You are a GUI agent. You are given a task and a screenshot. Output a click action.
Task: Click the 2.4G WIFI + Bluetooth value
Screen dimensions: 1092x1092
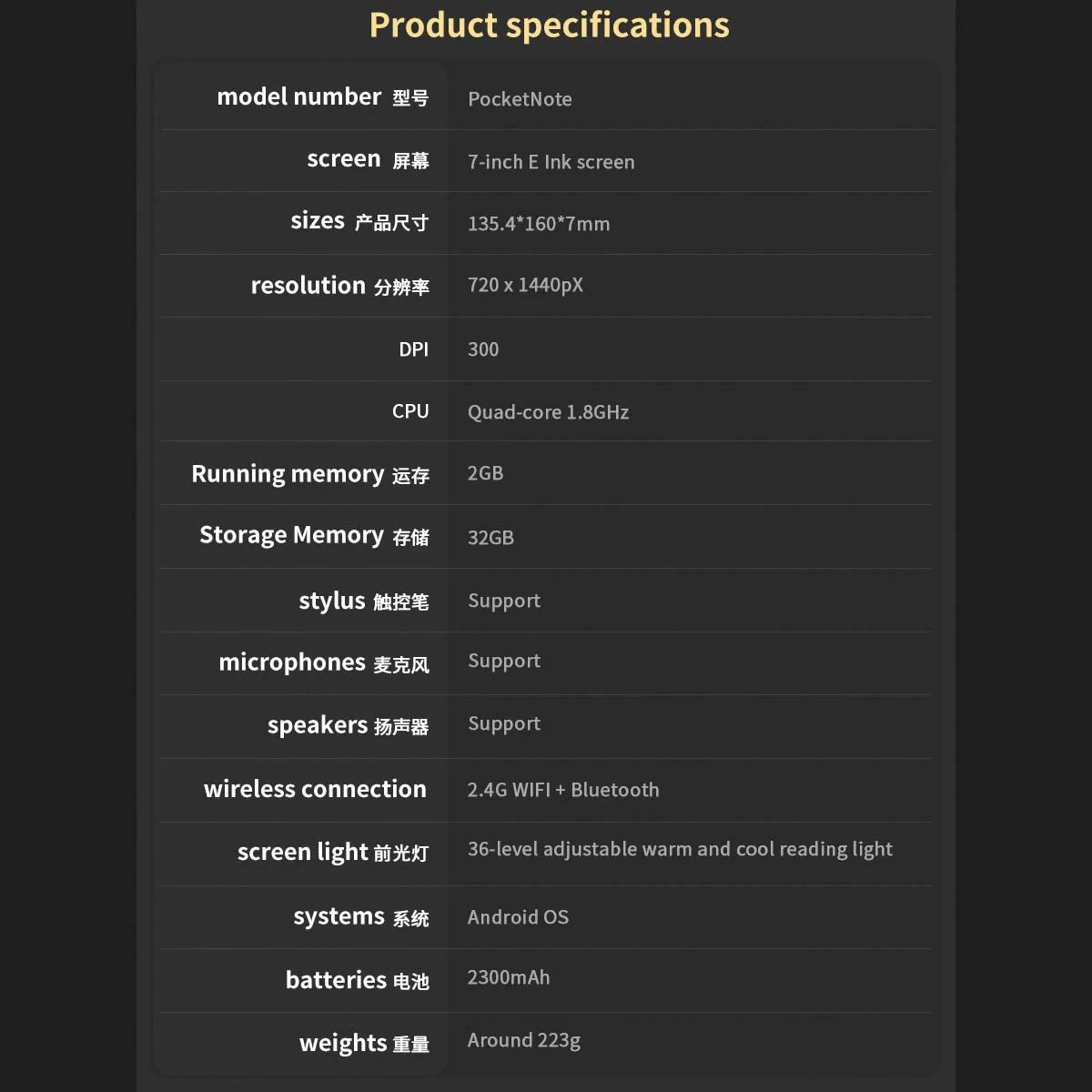[563, 790]
